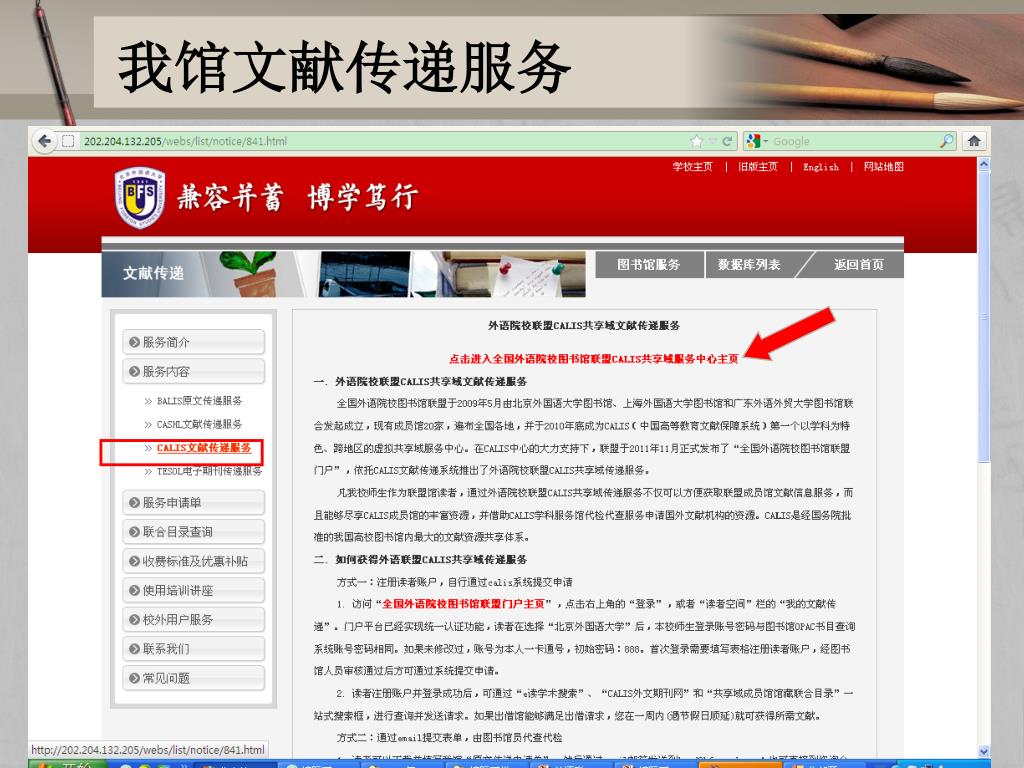Click the page title 外语院校联盟CALIS共享域文献传递服务
The height and width of the screenshot is (768, 1024).
[x=584, y=325]
